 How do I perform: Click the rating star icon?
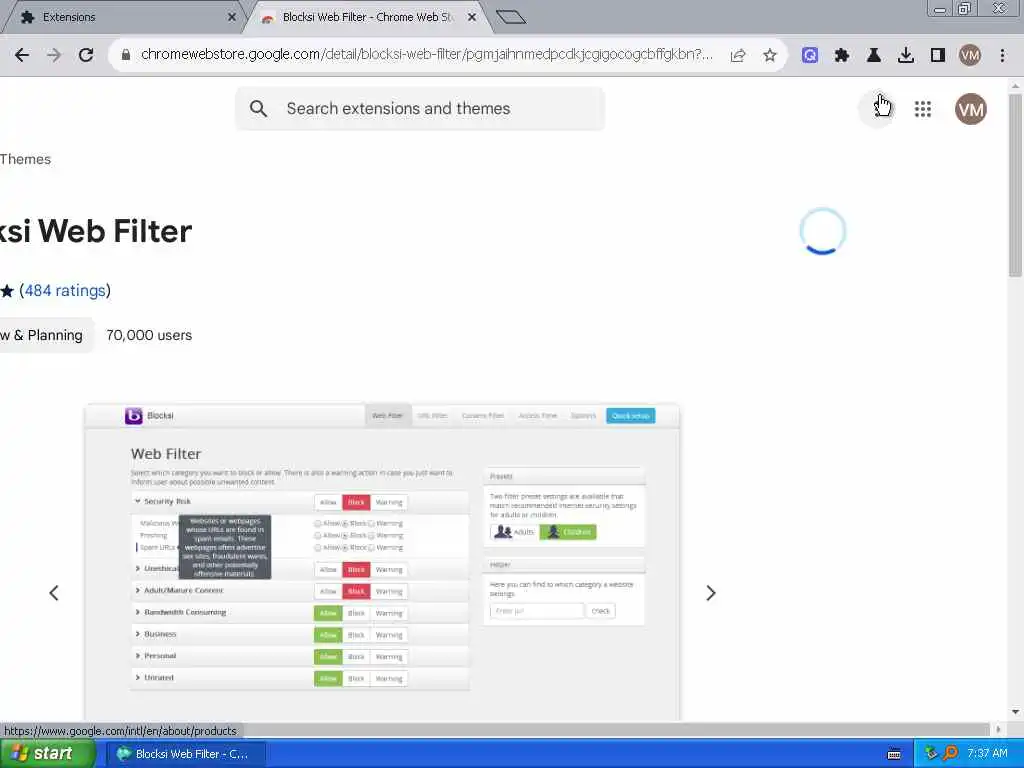7,291
